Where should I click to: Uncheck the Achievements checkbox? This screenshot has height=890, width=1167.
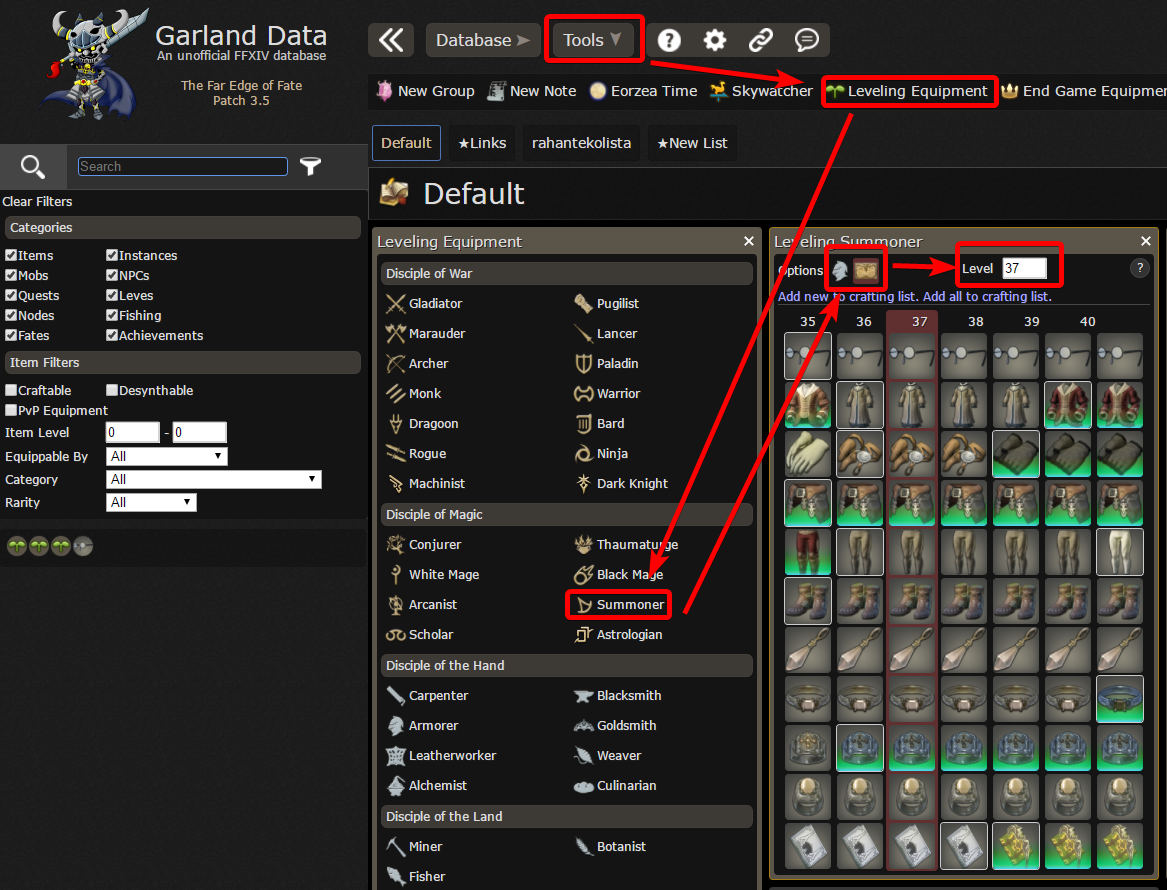(112, 336)
